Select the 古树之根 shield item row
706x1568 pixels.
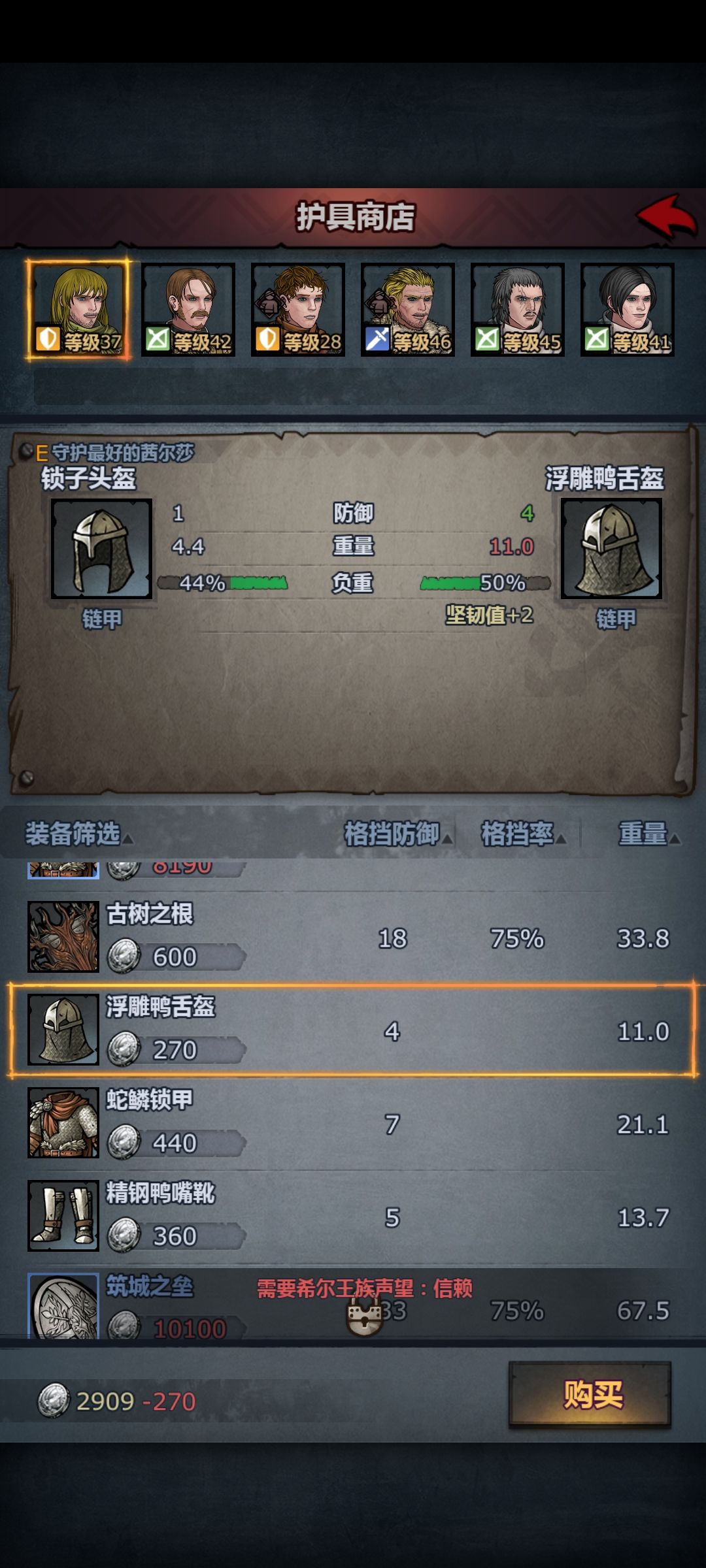pyautogui.click(x=353, y=938)
